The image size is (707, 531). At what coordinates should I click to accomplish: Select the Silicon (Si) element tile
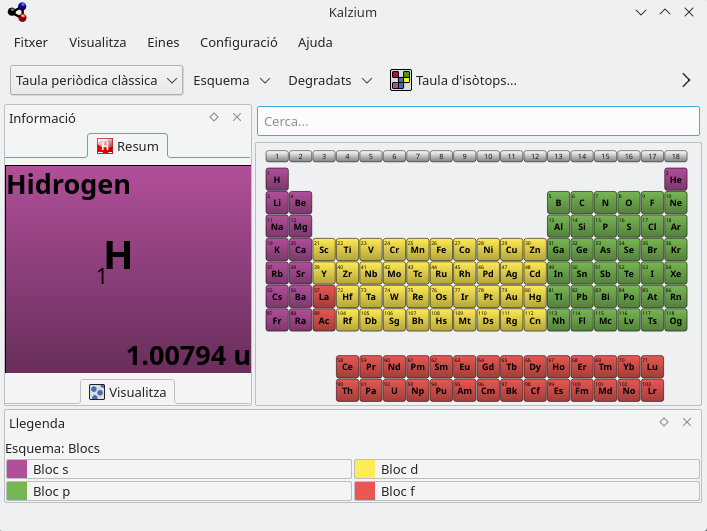[x=582, y=226]
